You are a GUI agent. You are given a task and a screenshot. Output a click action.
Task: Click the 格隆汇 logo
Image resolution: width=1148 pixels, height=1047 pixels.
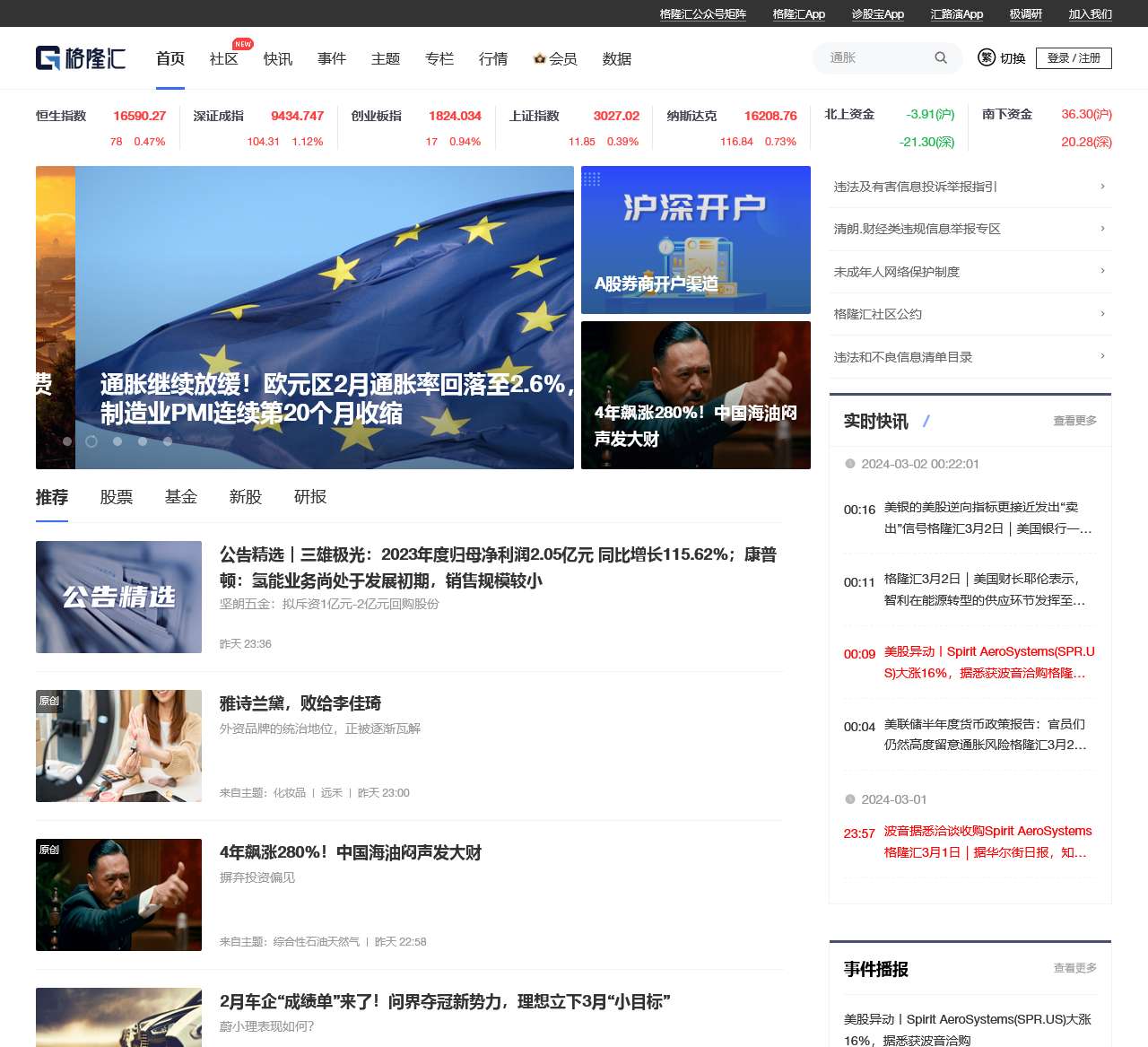(x=81, y=57)
